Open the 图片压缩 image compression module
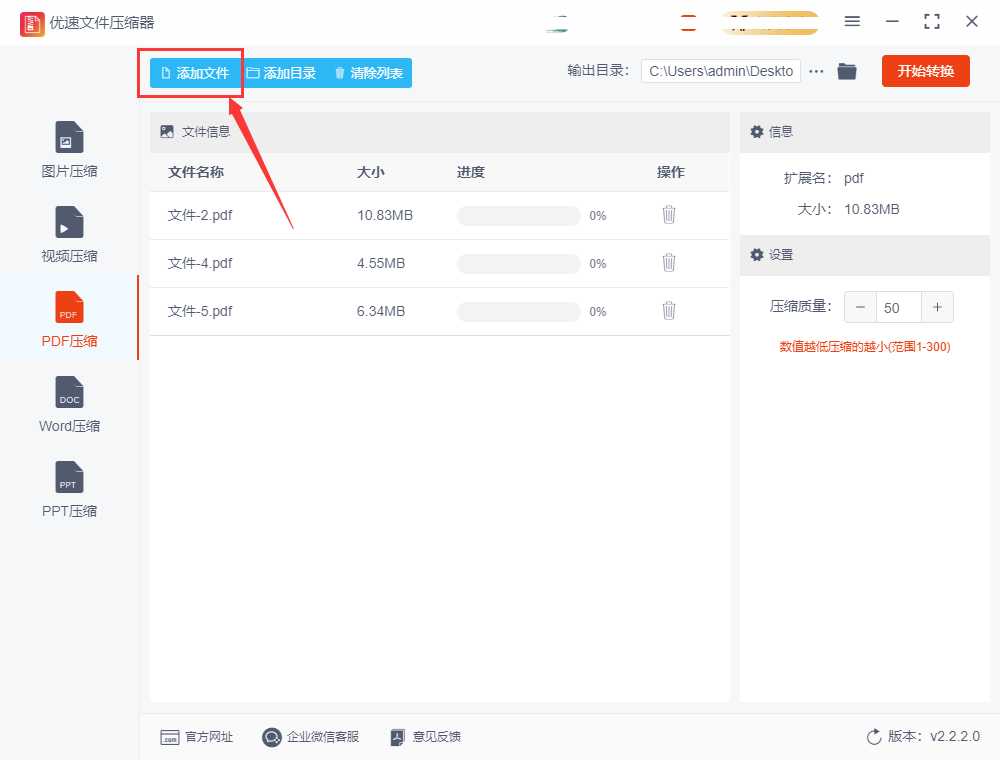Screen dimensions: 1000x760 (69, 150)
